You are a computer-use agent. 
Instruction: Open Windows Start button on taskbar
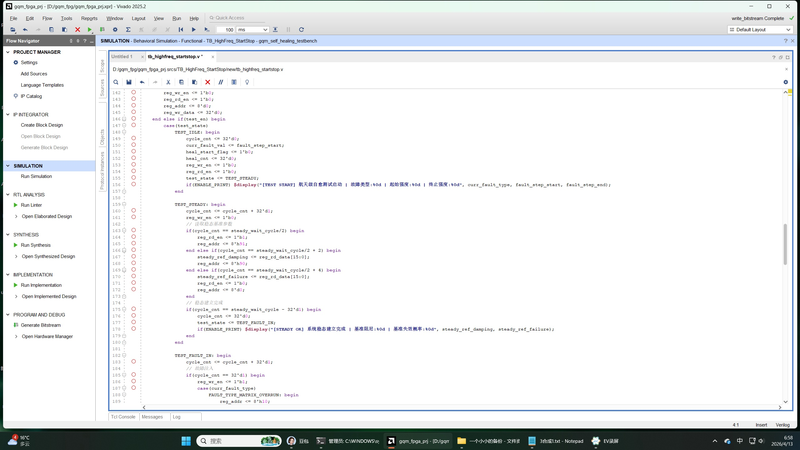186,441
